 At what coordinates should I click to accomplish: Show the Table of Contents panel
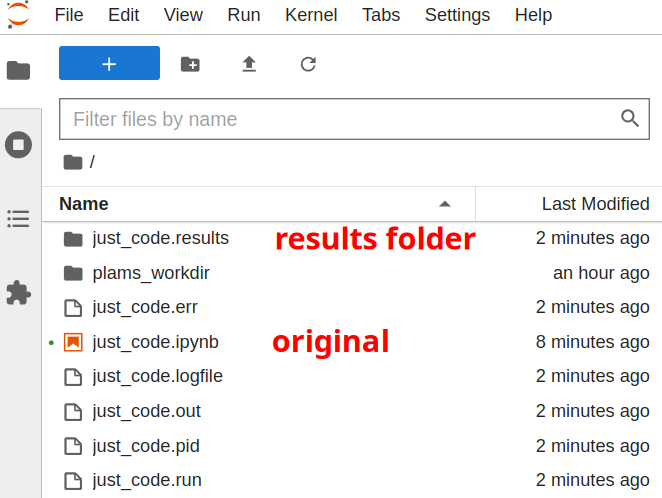[x=18, y=218]
